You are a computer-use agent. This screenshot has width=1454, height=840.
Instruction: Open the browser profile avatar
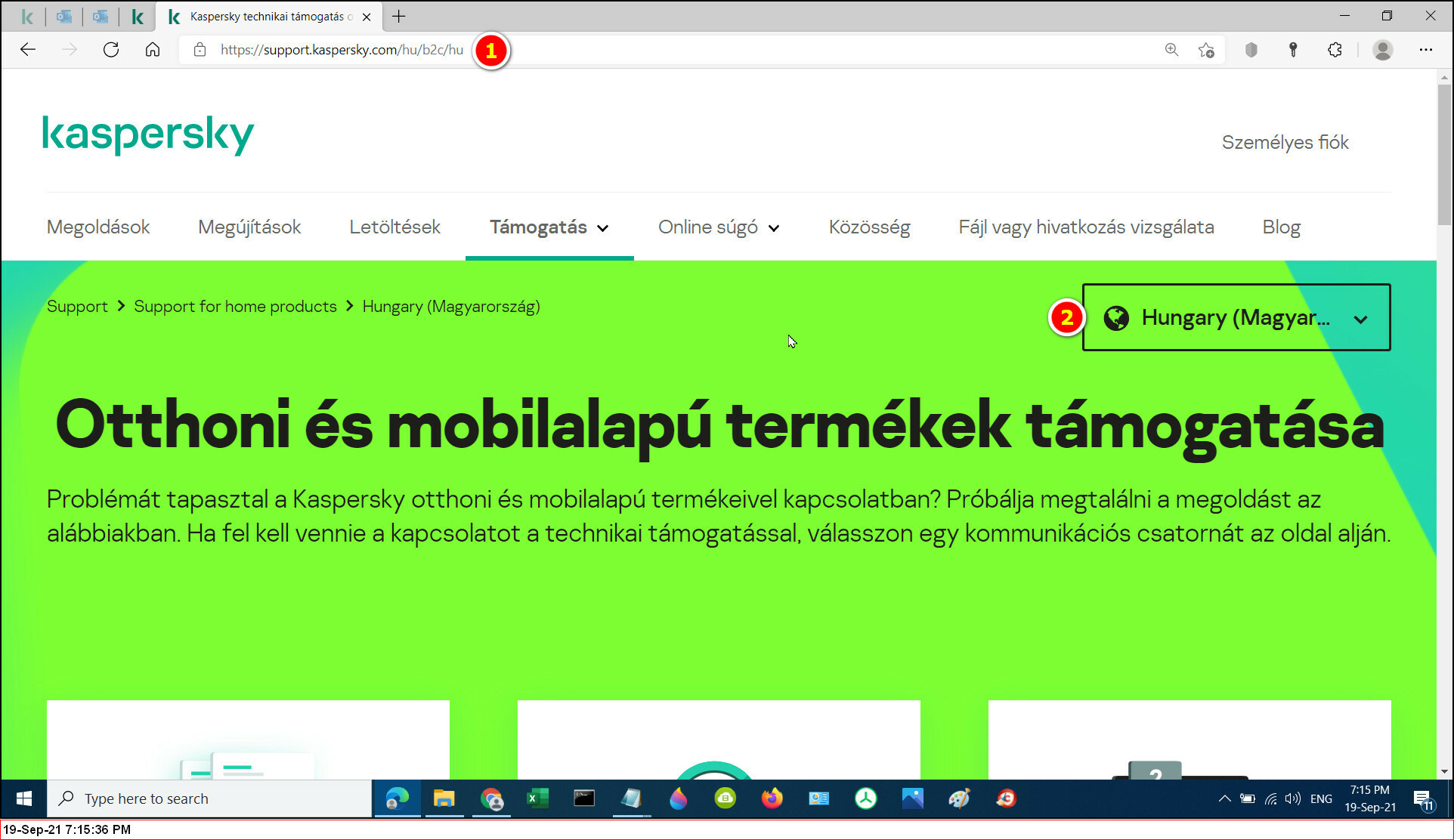click(1383, 50)
